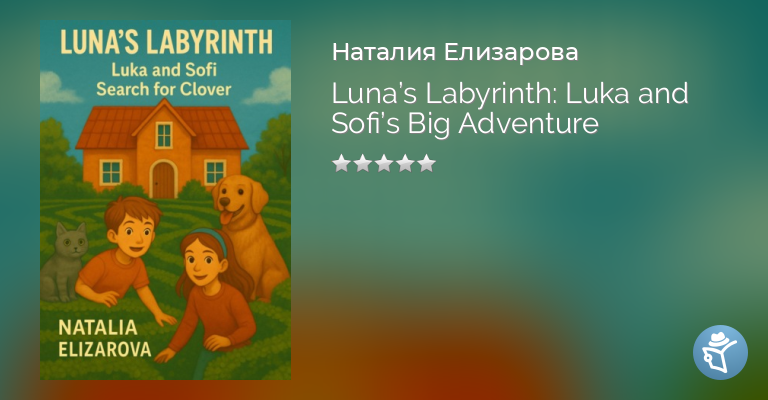Click the 'Search for Clover' cover subtitle
The height and width of the screenshot is (400, 768).
pos(164,89)
